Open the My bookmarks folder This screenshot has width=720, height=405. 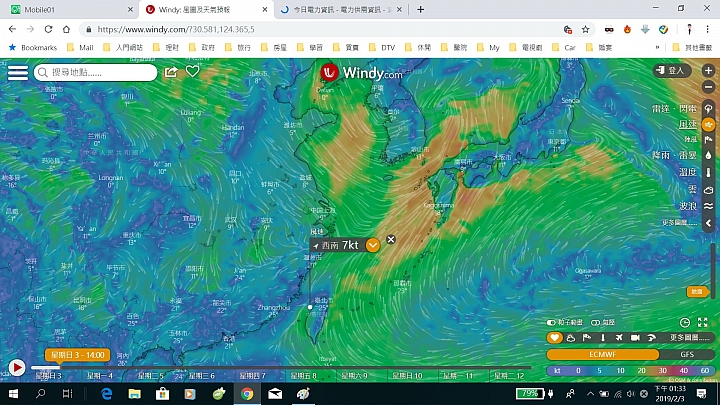point(488,47)
